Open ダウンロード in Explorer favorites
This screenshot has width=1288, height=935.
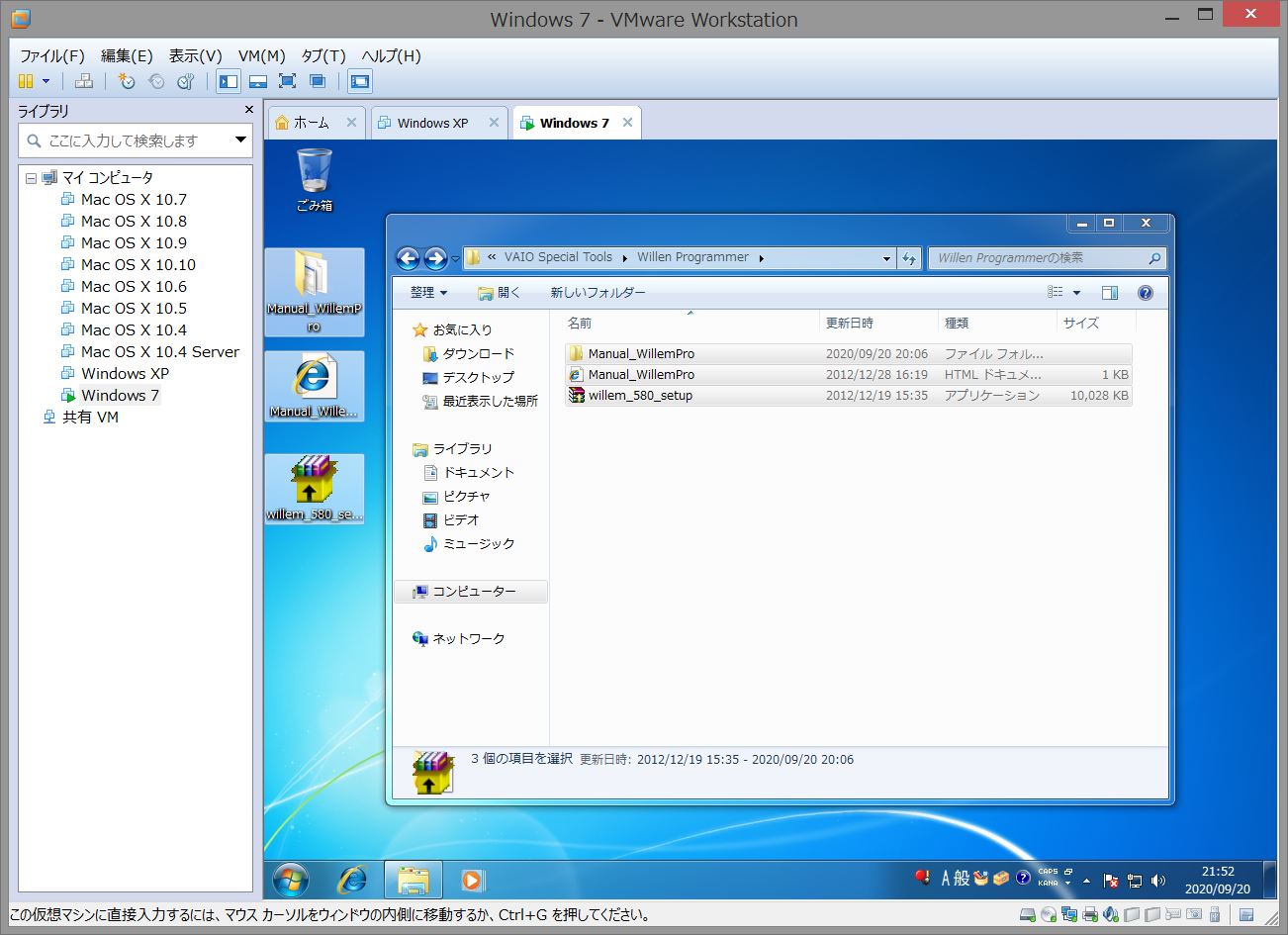pos(469,353)
